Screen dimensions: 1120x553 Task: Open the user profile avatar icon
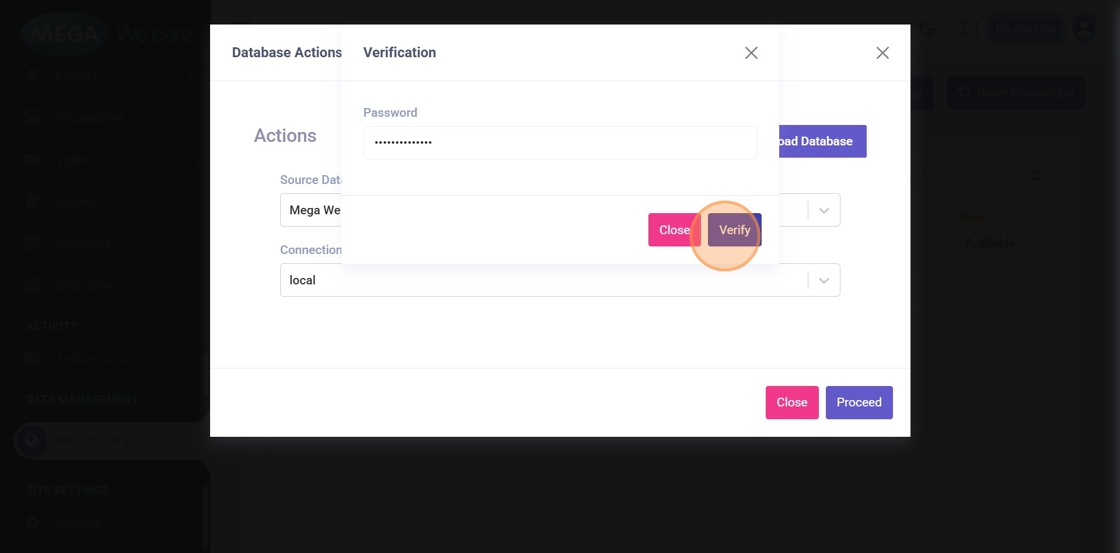[1084, 29]
